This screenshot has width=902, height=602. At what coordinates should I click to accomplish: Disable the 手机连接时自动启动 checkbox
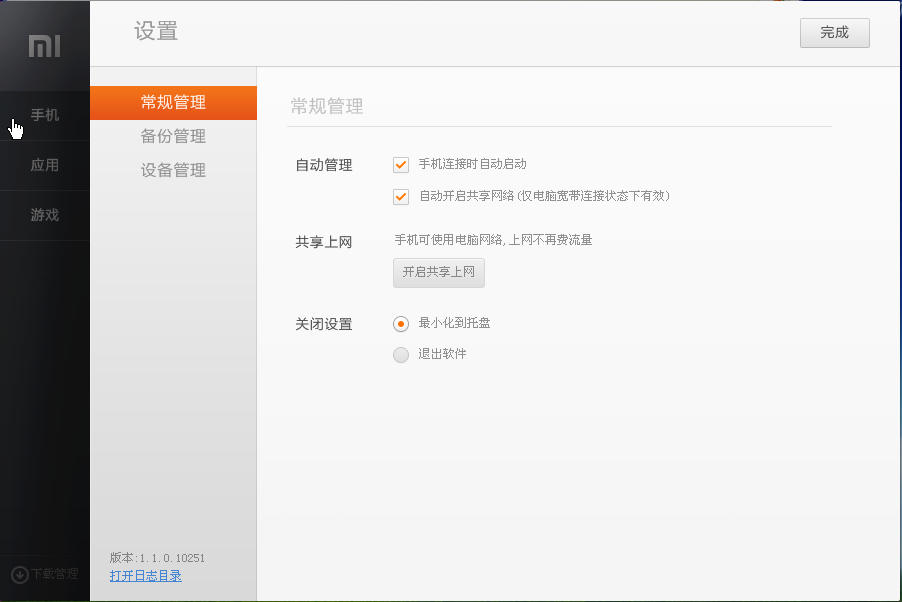click(x=400, y=164)
